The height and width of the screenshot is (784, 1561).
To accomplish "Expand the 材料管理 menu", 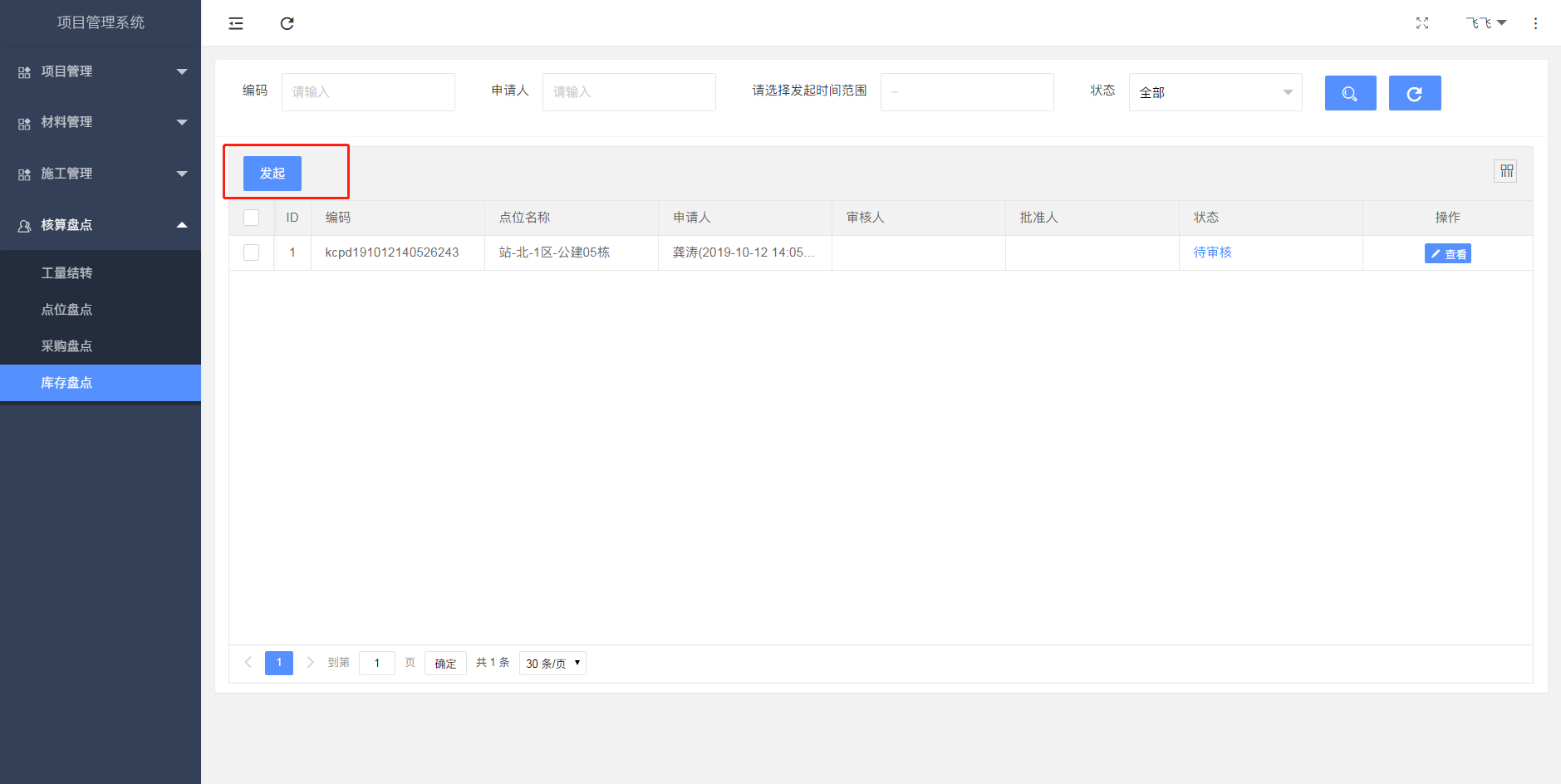I will pyautogui.click(x=182, y=123).
